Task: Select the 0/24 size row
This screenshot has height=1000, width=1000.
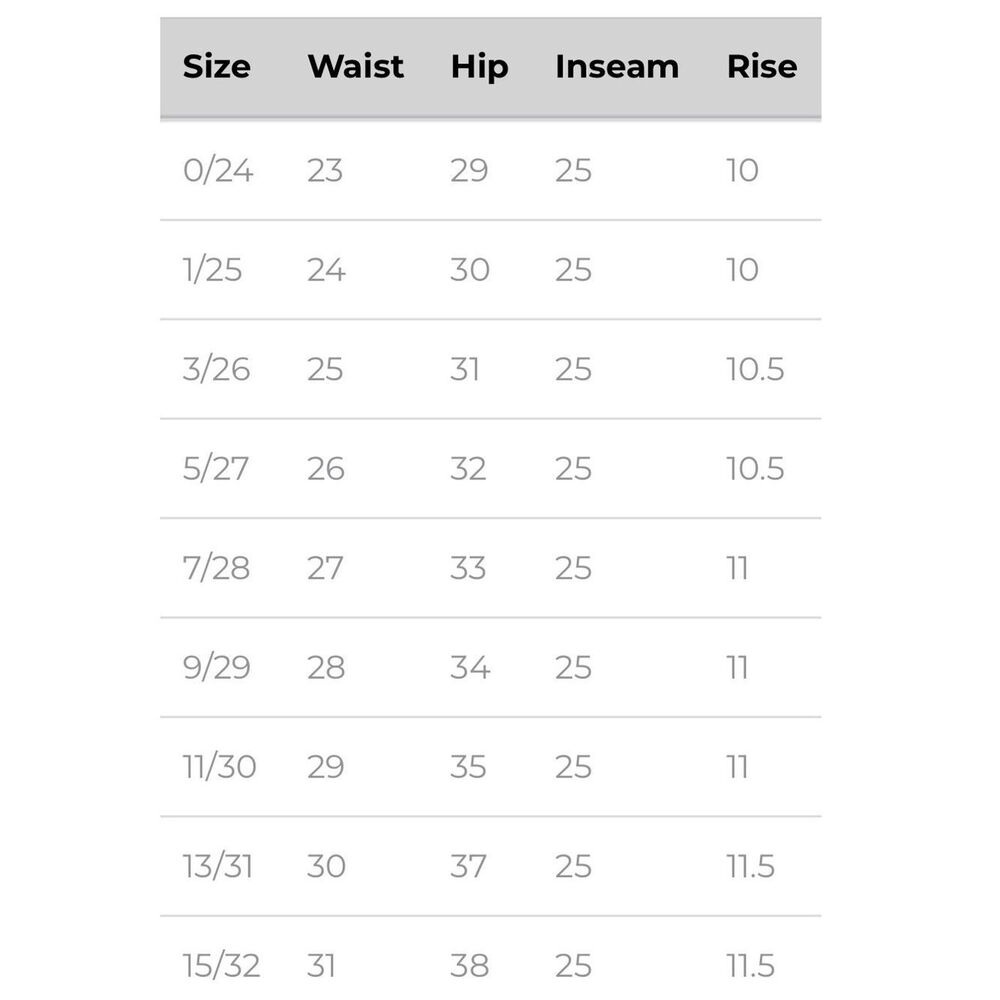Action: (x=490, y=170)
